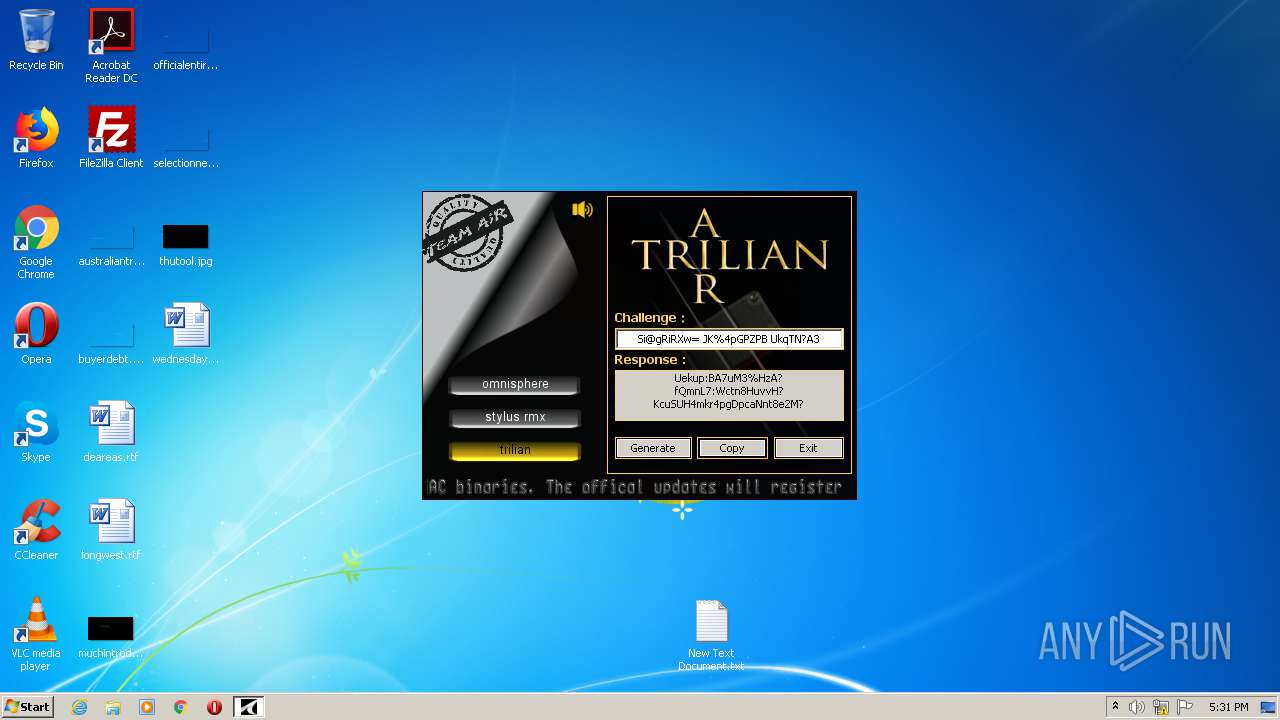Select the omnisphere product button

pyautogui.click(x=515, y=384)
